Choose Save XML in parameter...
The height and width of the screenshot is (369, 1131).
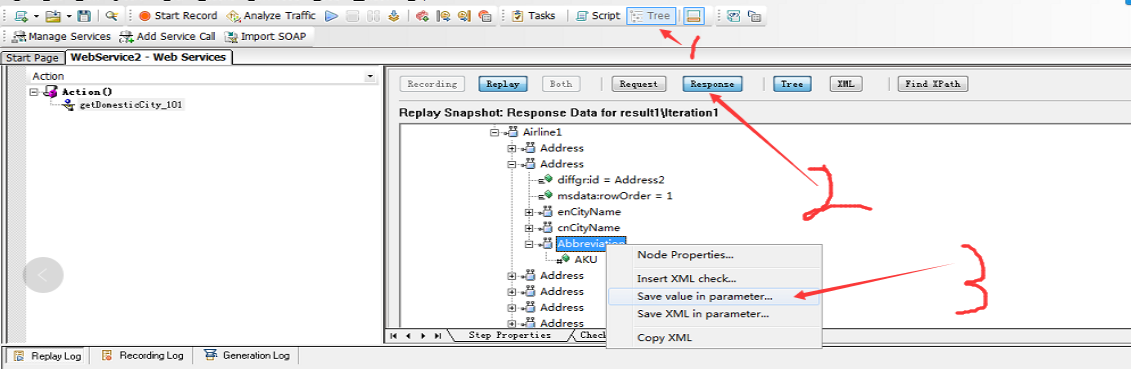coord(713,314)
